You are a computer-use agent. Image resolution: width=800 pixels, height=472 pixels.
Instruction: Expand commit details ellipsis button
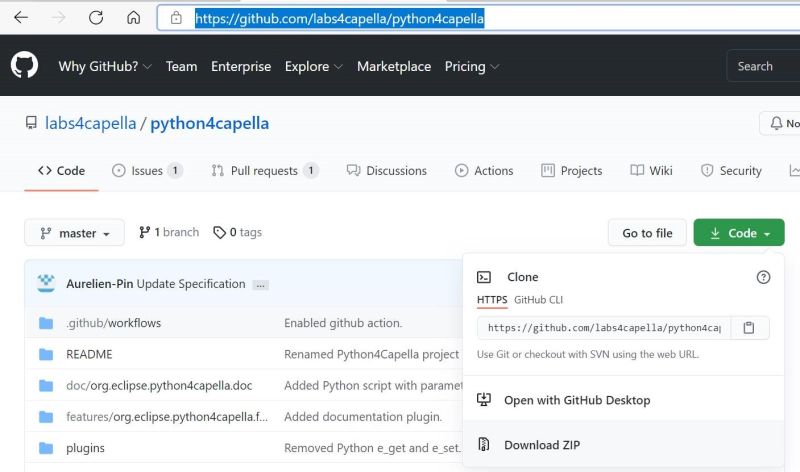click(260, 285)
